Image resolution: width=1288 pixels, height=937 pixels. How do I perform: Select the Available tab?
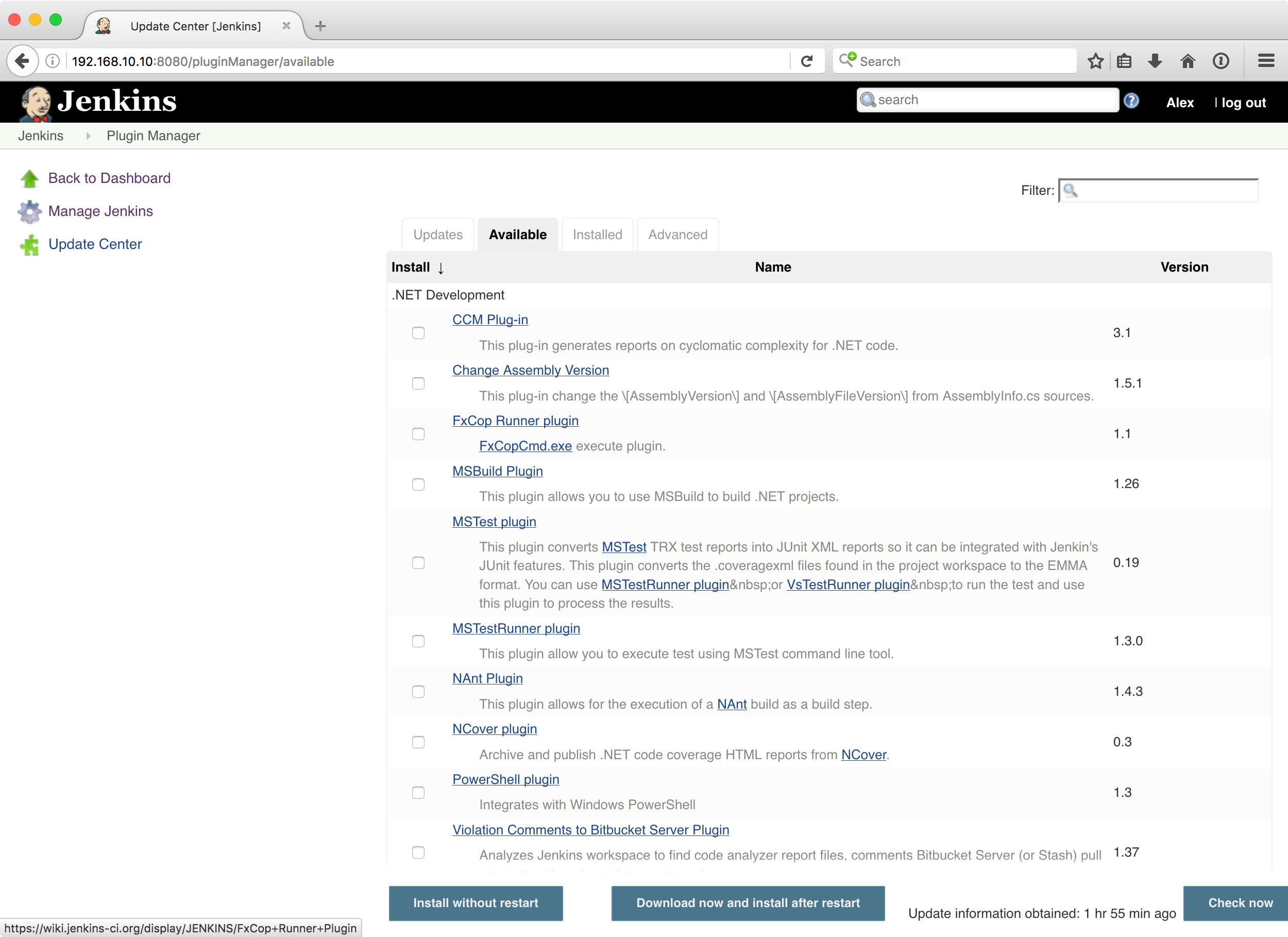tap(517, 235)
